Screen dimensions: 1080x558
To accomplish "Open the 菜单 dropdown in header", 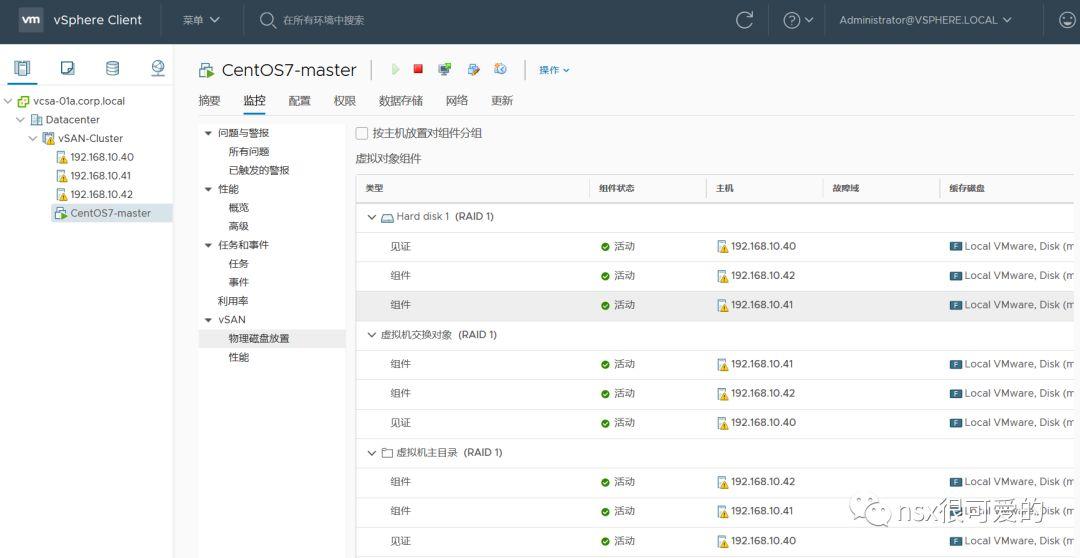I will coord(201,20).
